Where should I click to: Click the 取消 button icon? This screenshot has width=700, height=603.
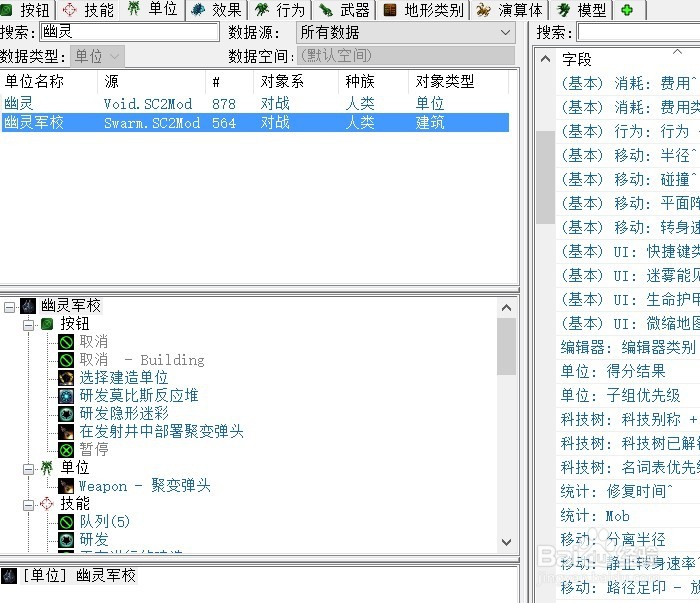coord(66,342)
